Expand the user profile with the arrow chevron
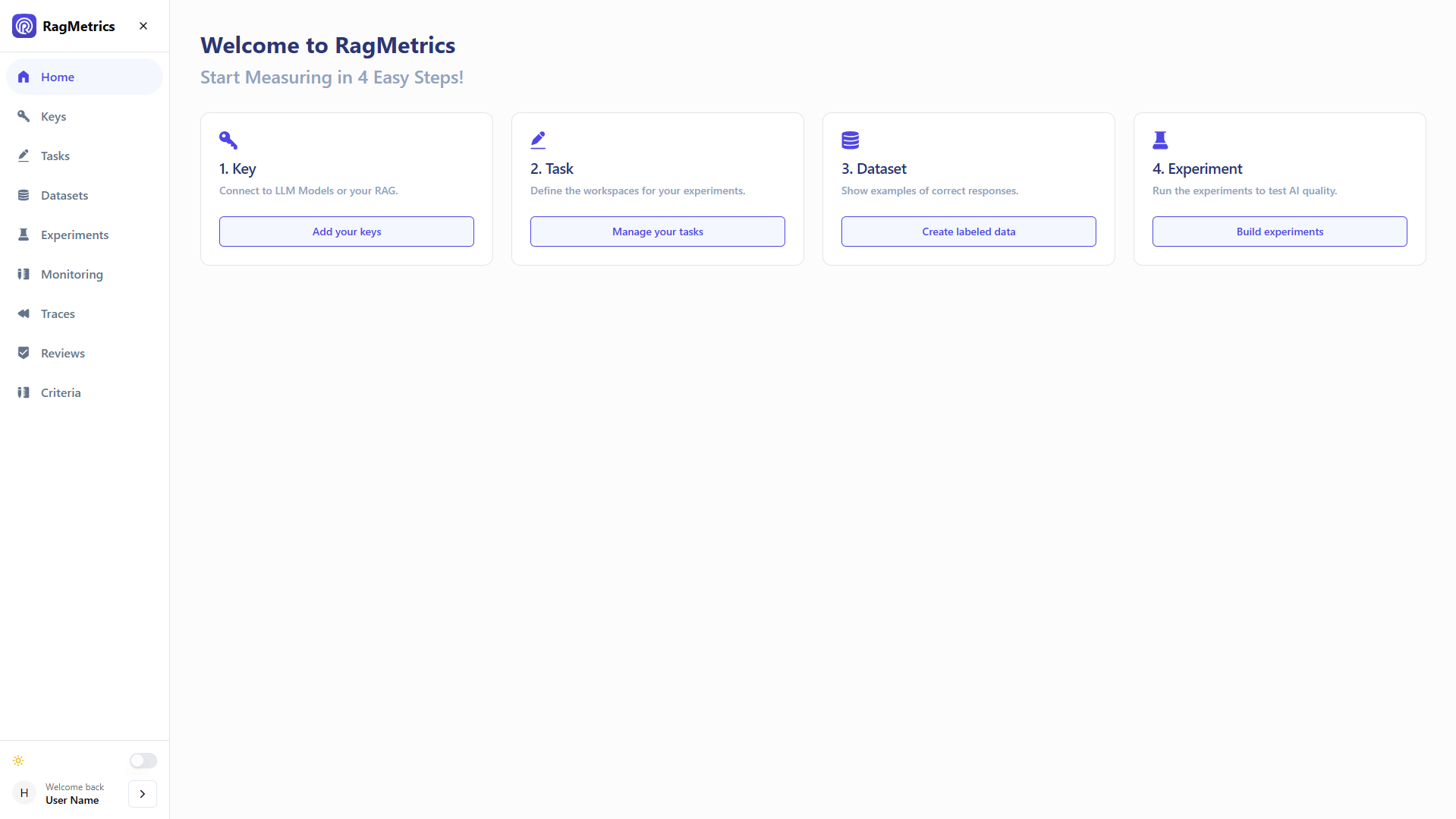The height and width of the screenshot is (819, 1456). point(142,793)
